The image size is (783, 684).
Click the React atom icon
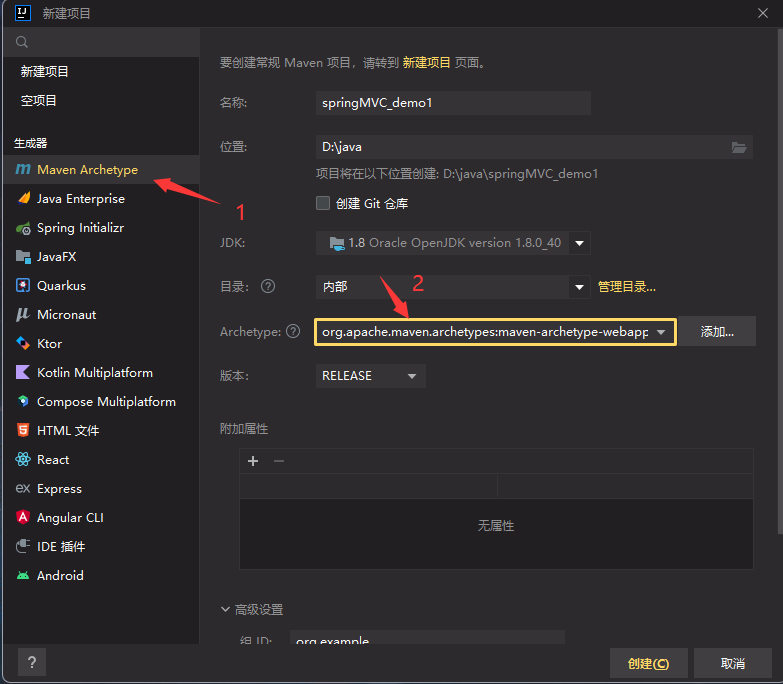coord(23,459)
